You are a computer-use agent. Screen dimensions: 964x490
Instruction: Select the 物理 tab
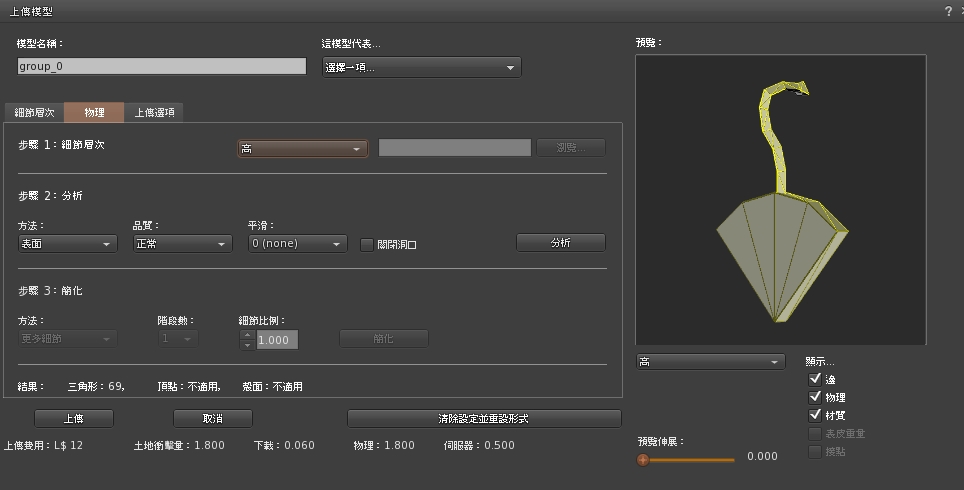(x=94, y=113)
